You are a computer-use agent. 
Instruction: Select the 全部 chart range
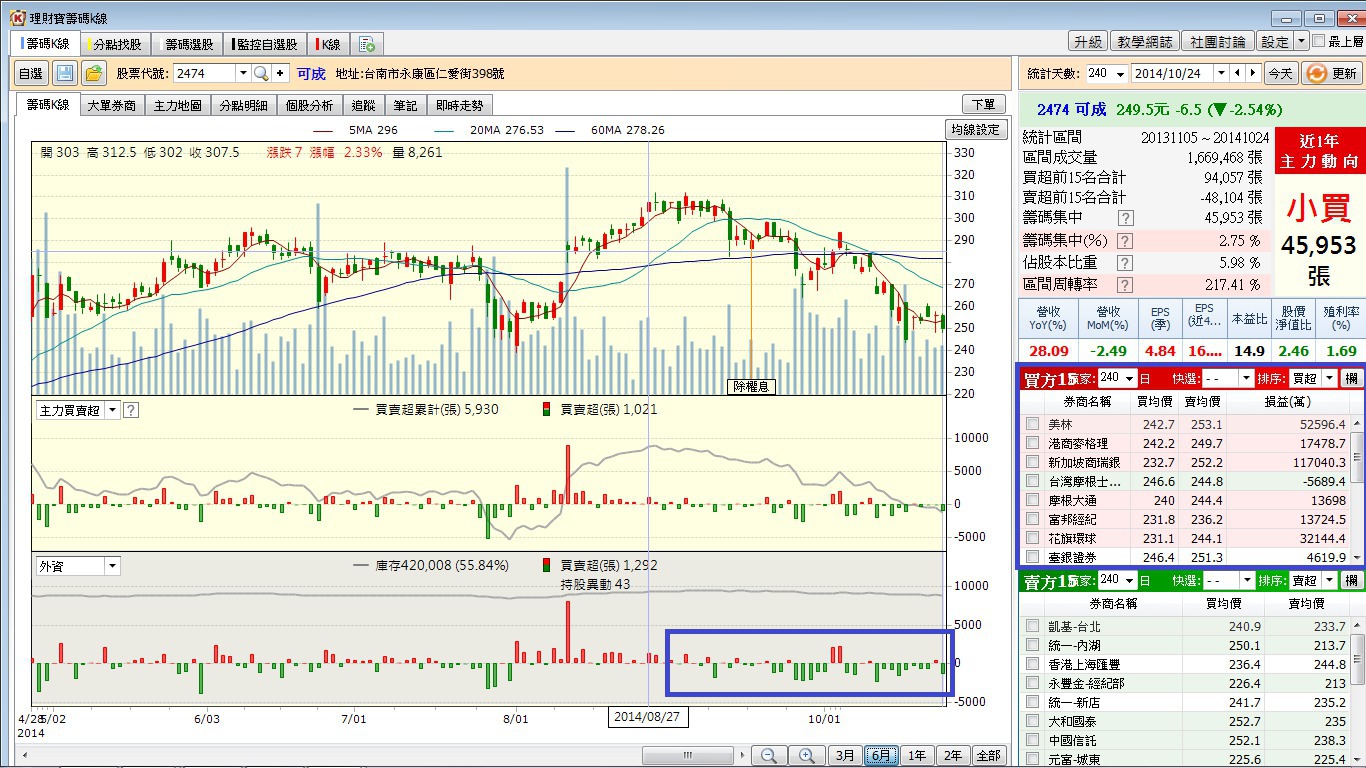click(x=989, y=756)
